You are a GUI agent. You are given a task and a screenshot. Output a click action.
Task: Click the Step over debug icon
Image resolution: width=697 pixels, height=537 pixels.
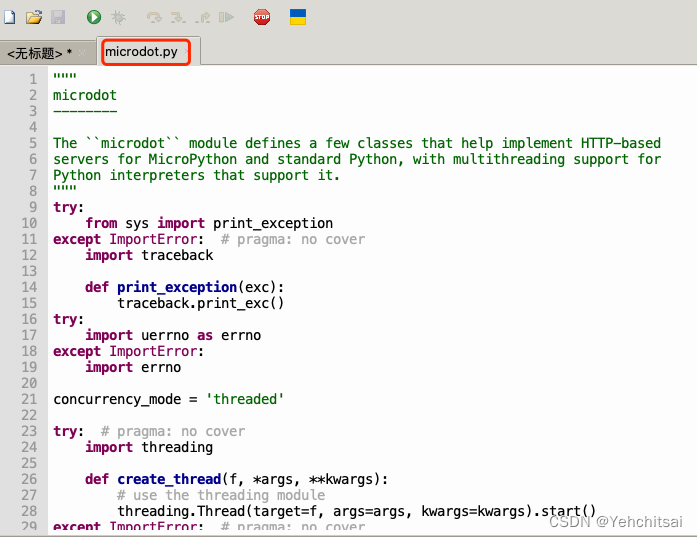click(154, 17)
